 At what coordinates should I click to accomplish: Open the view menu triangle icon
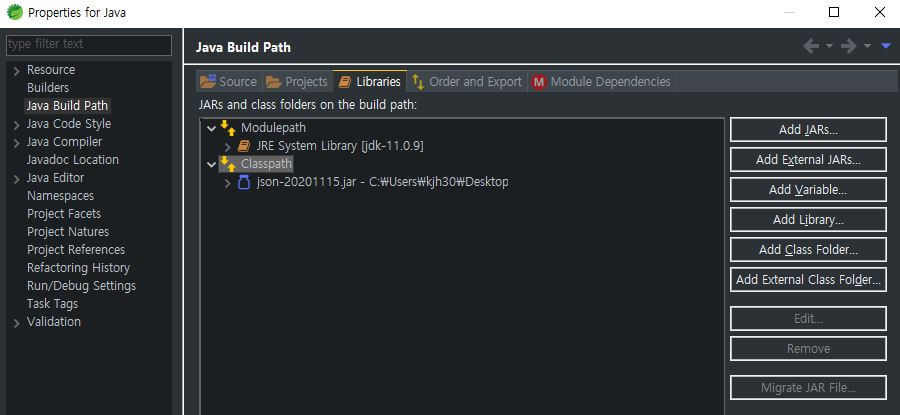point(886,45)
